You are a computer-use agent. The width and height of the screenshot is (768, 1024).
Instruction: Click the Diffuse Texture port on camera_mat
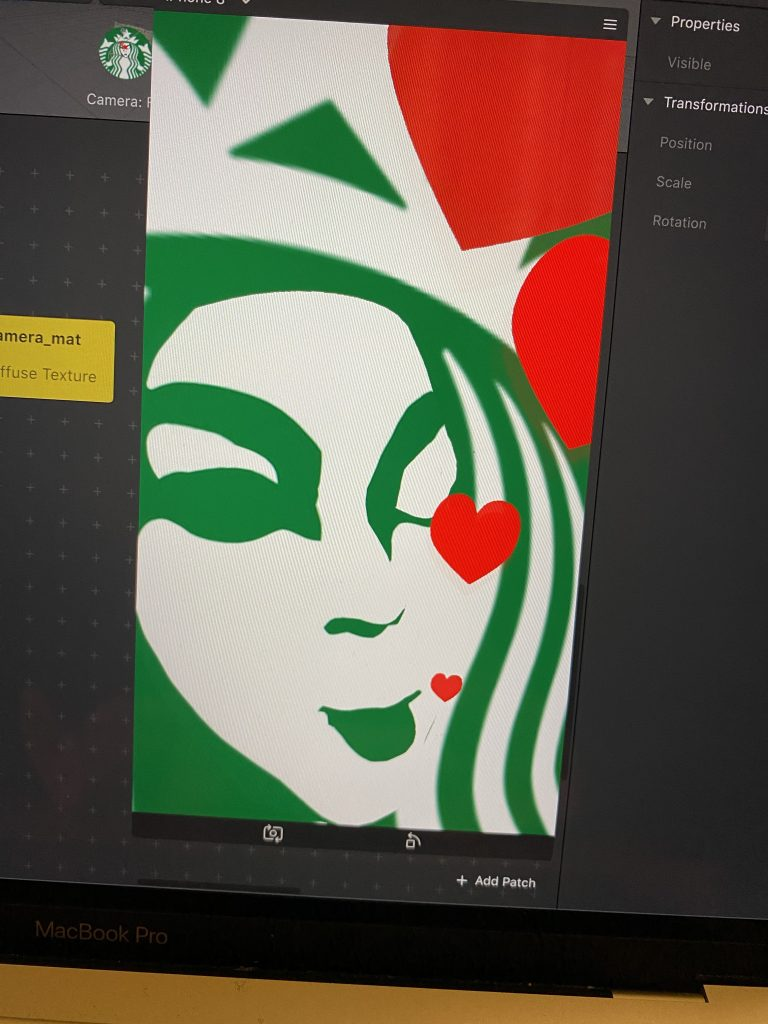point(49,376)
